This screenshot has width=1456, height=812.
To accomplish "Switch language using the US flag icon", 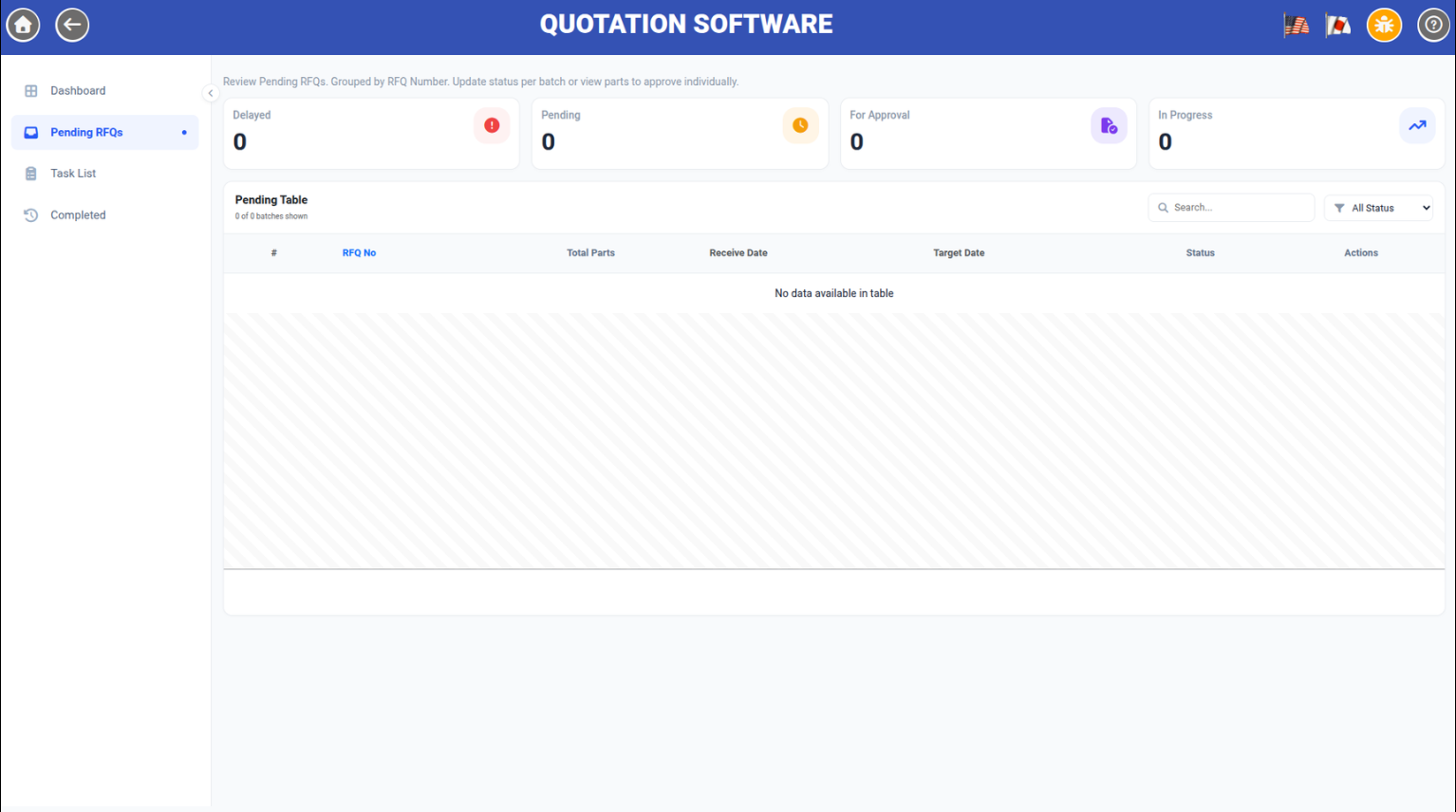I will coord(1297,26).
